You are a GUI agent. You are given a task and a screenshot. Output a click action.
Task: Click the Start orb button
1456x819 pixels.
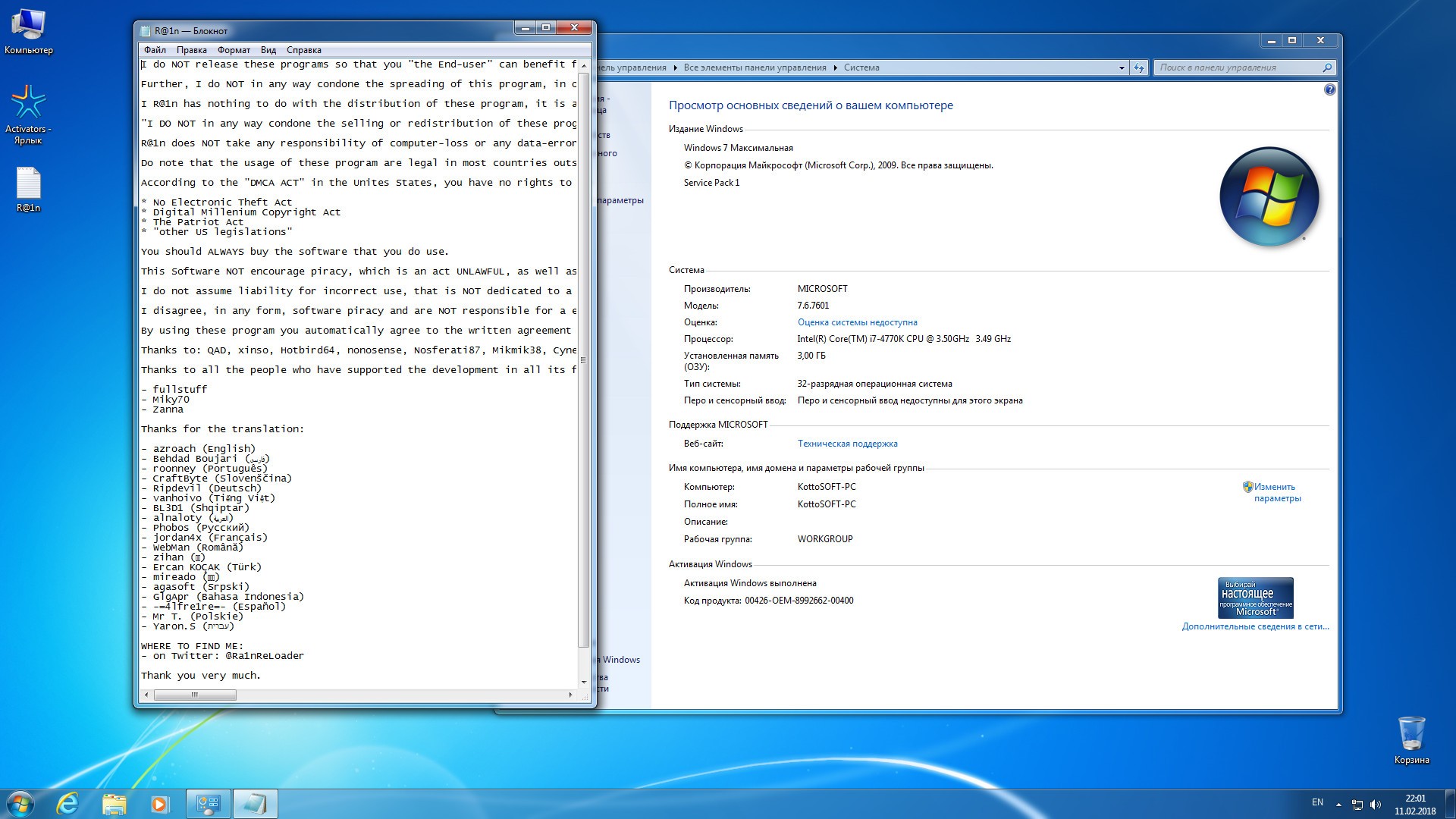(x=20, y=804)
